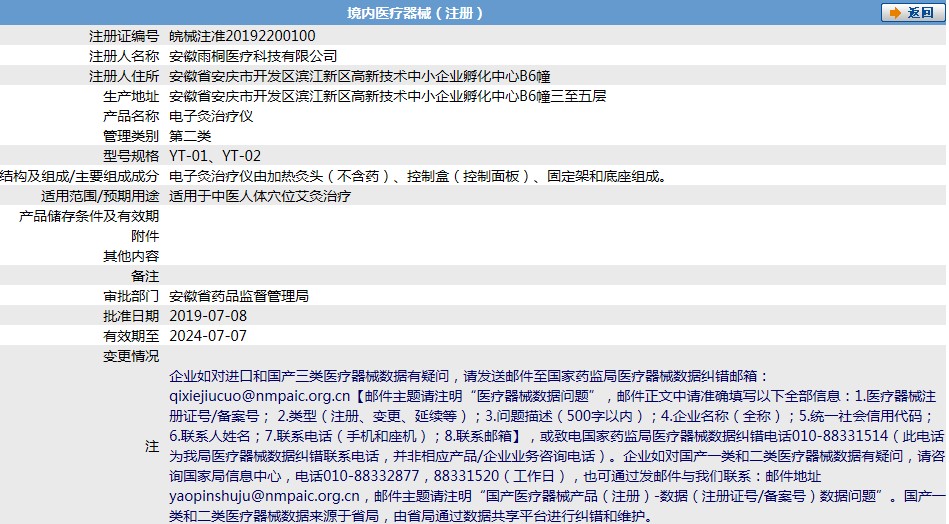Select the phone number 010-88332877
This screenshot has width=949, height=524.
click(x=371, y=476)
